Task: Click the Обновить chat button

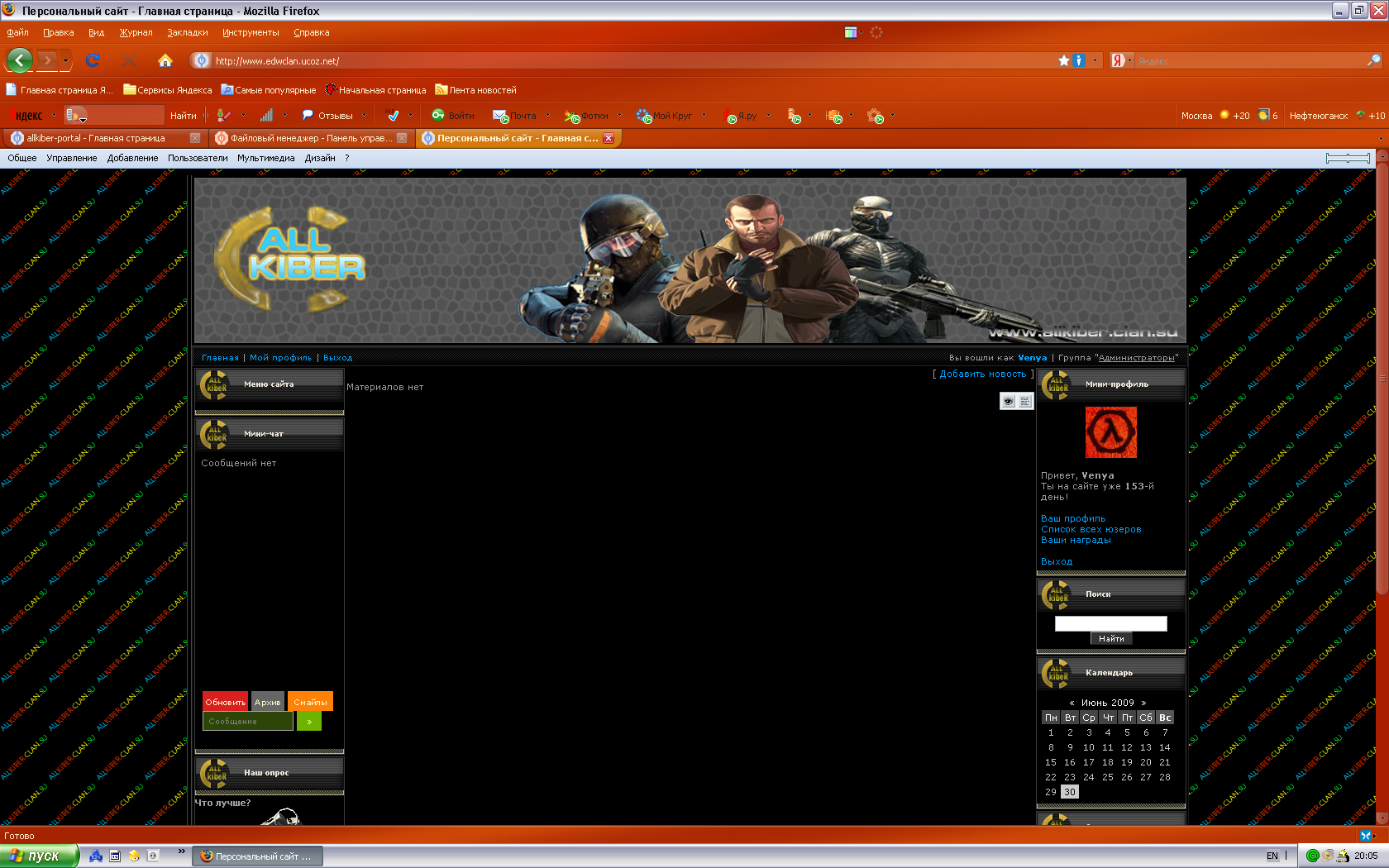Action: (x=225, y=701)
